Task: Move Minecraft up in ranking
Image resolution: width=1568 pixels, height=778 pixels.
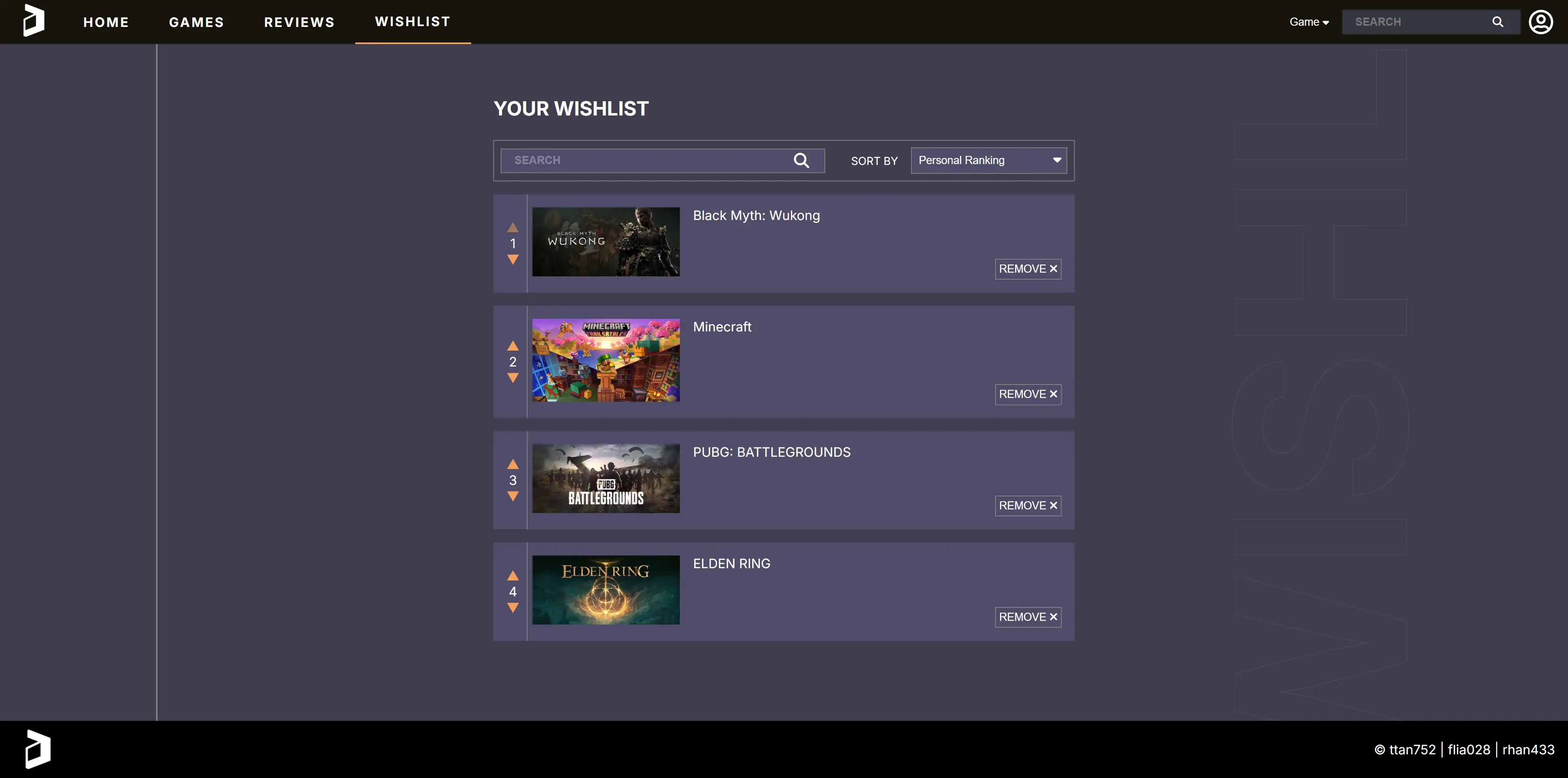Action: tap(512, 346)
